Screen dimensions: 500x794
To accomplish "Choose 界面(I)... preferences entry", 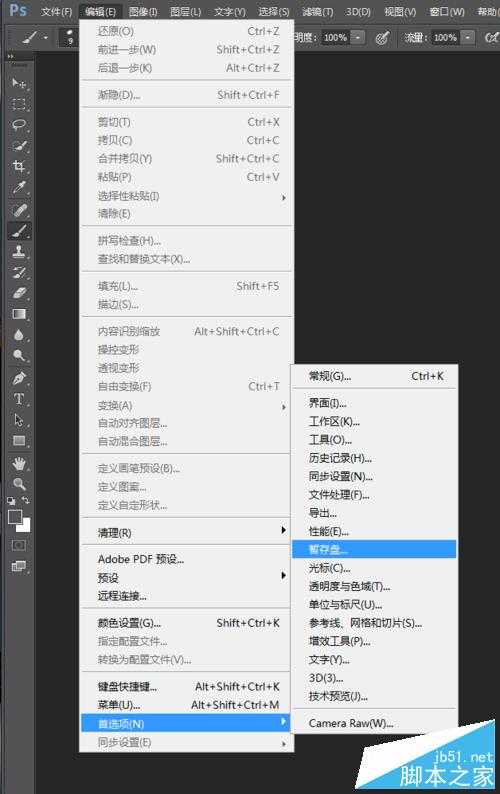I will 374,403.
